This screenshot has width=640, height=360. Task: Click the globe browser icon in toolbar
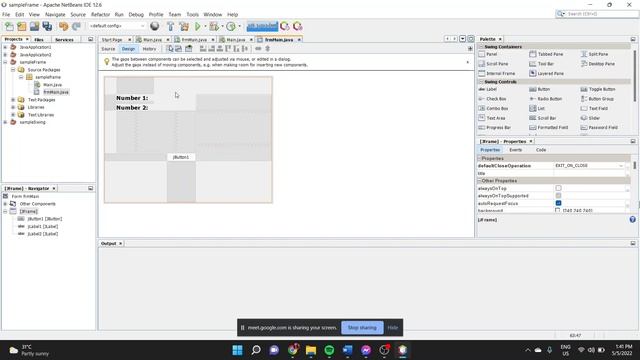(155, 26)
